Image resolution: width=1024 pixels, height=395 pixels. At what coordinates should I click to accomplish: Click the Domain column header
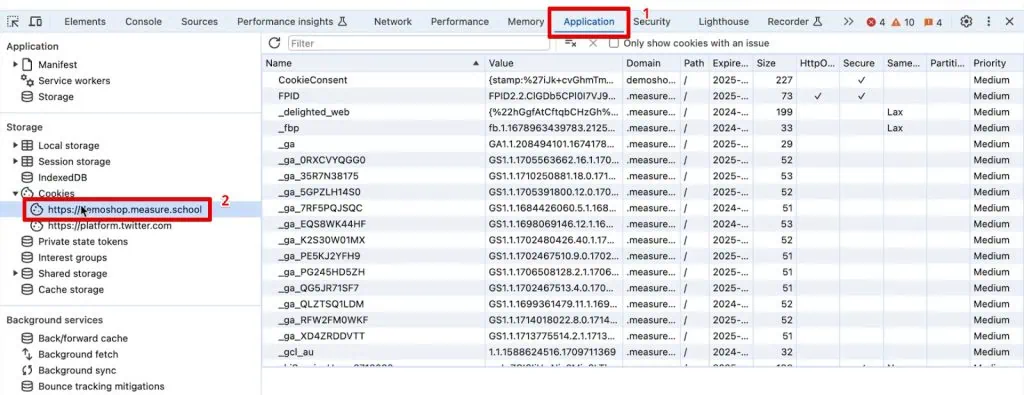click(x=650, y=63)
